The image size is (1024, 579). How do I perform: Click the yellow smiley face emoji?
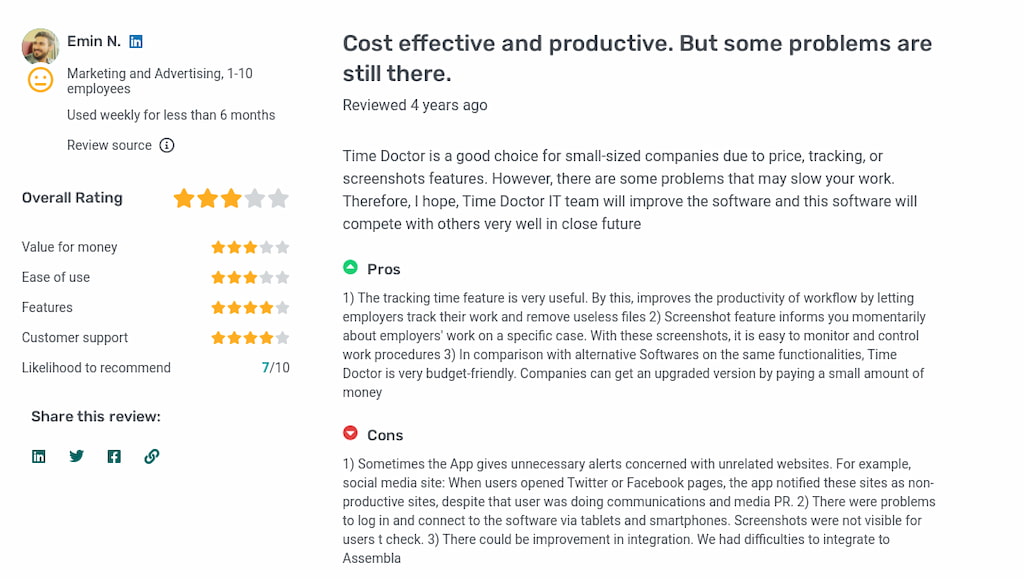coord(40,80)
